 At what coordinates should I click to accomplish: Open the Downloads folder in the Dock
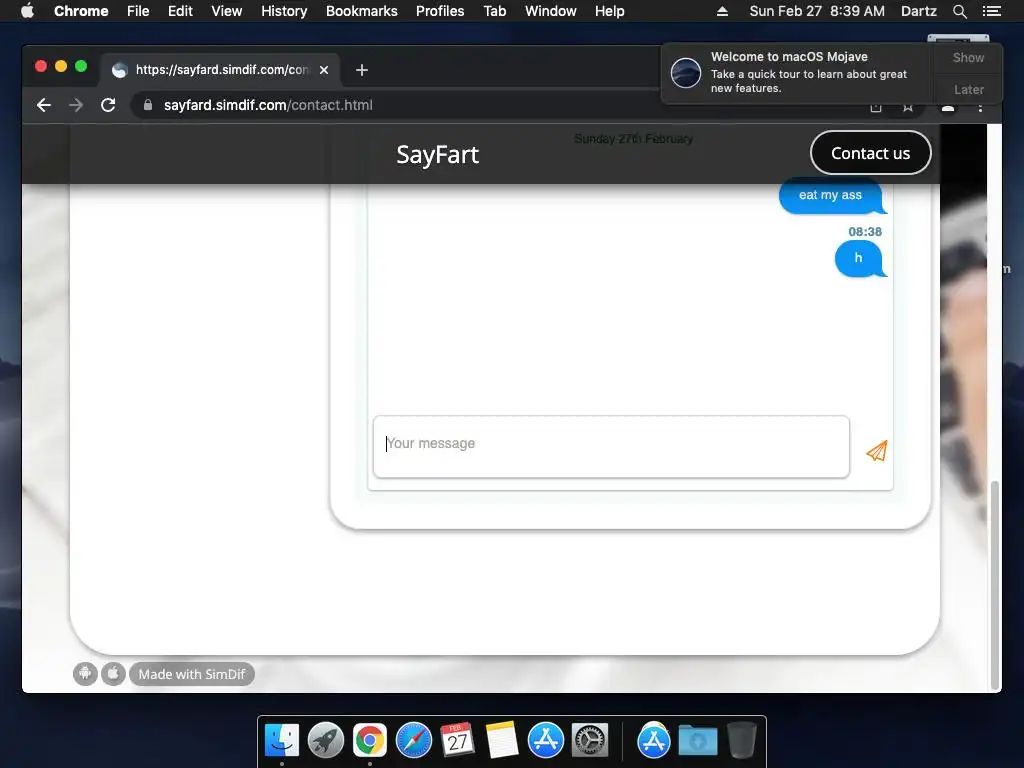coord(697,740)
